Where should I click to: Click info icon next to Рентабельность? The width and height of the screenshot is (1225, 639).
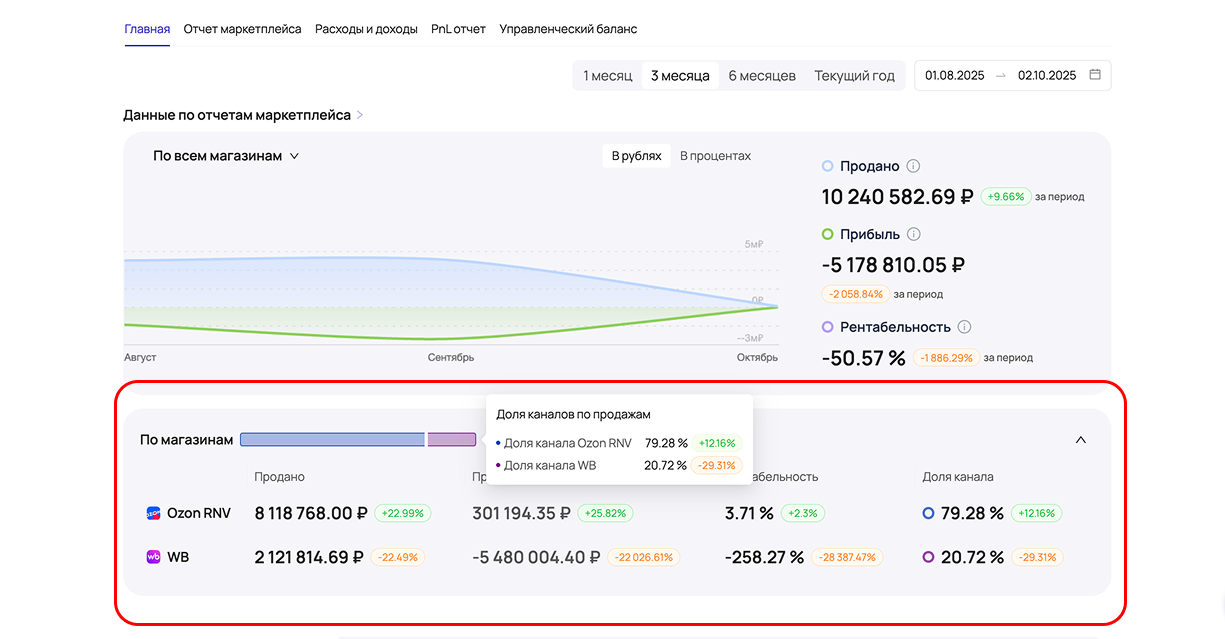click(x=964, y=327)
